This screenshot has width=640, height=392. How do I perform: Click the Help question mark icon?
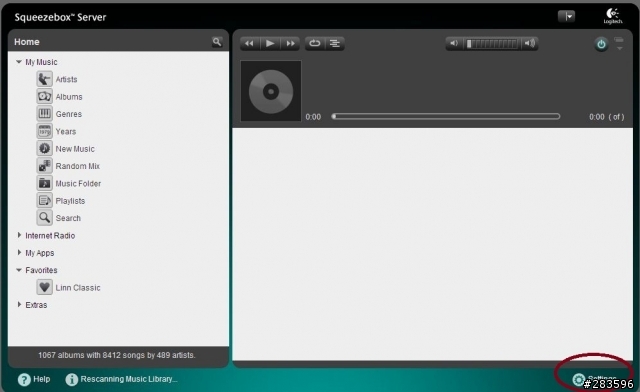24,379
